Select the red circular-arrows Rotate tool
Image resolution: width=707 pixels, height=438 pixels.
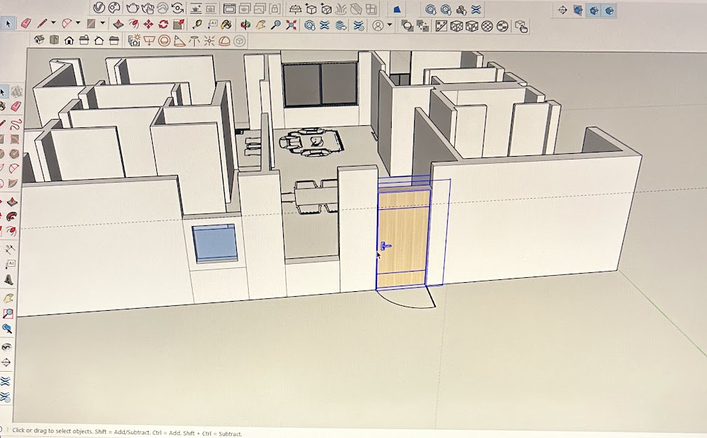(163, 24)
